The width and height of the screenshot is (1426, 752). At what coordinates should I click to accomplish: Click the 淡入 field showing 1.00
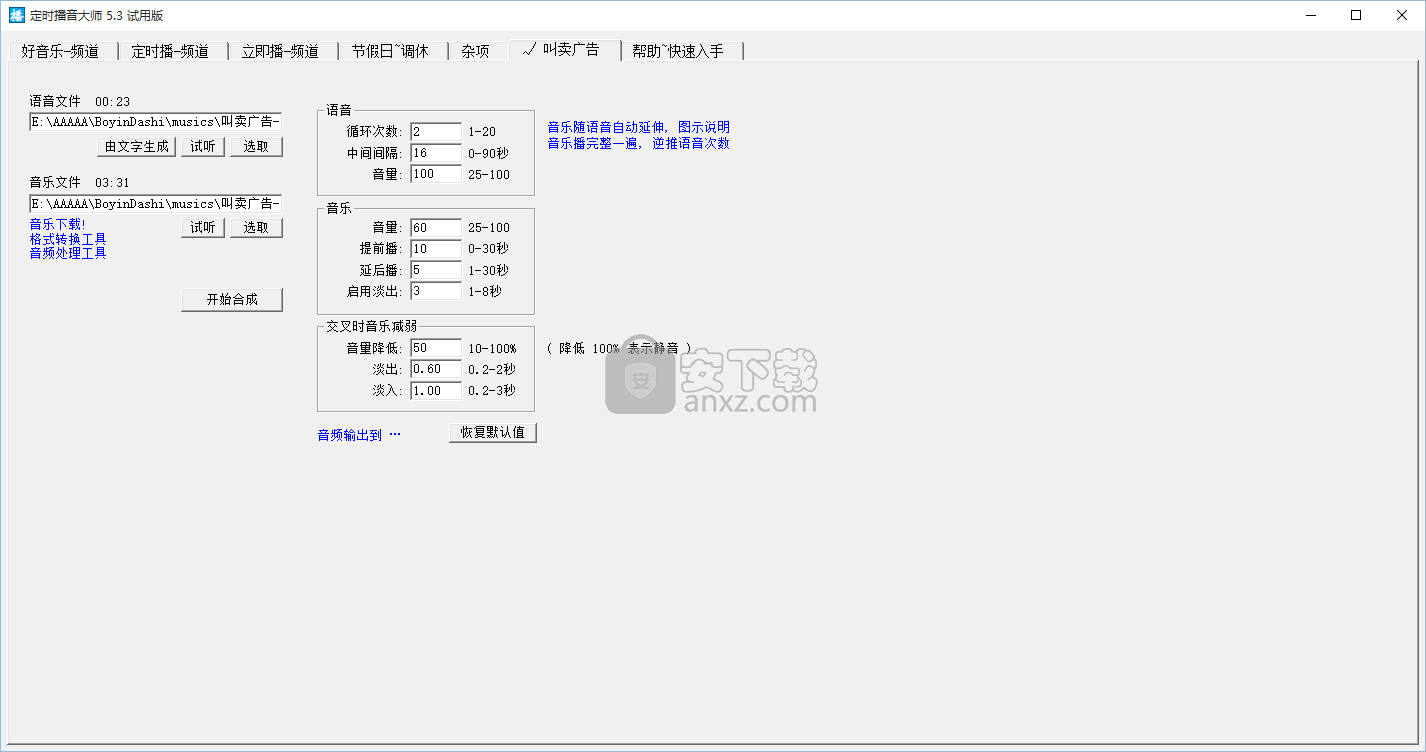pos(436,390)
